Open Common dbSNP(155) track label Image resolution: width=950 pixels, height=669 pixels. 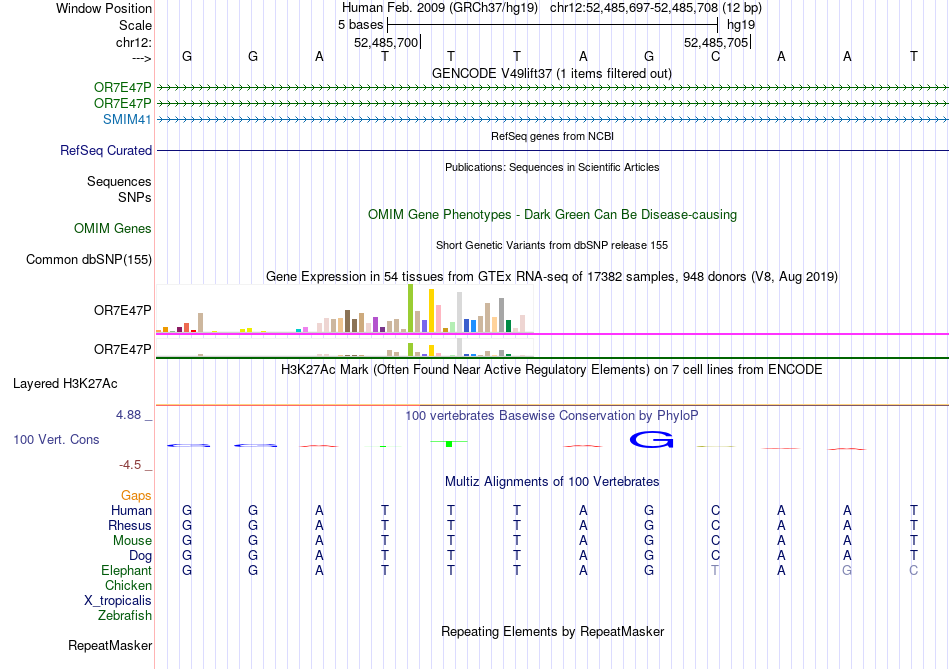tap(88, 259)
